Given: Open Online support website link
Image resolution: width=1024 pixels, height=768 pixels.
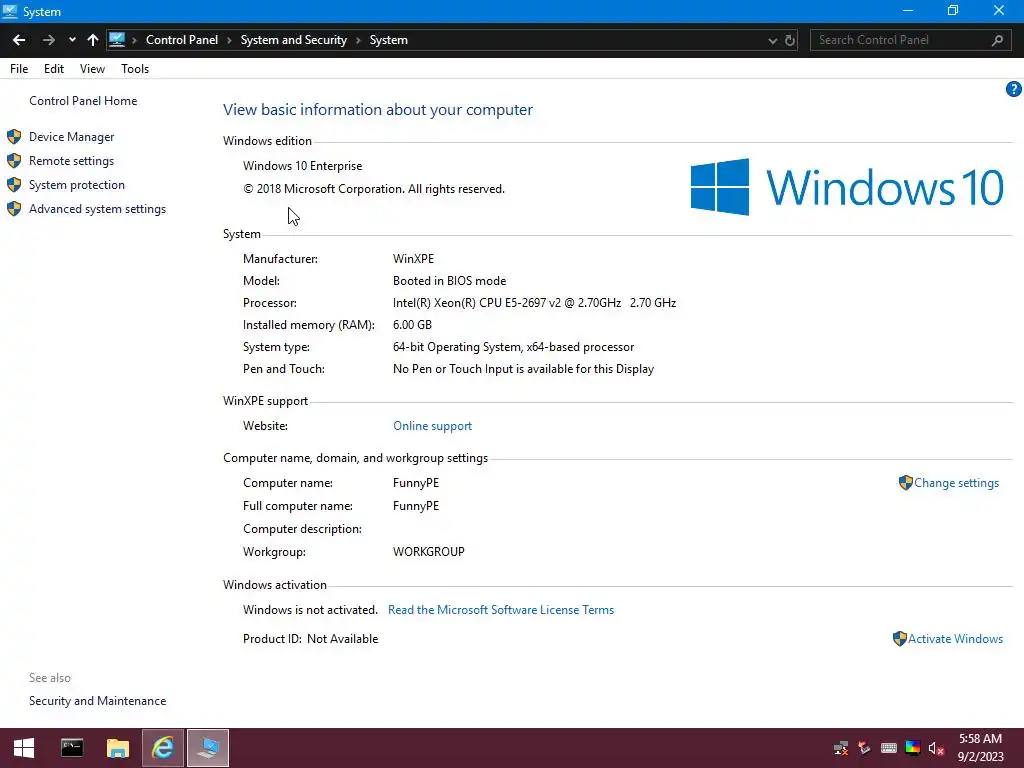Looking at the screenshot, I should (432, 426).
